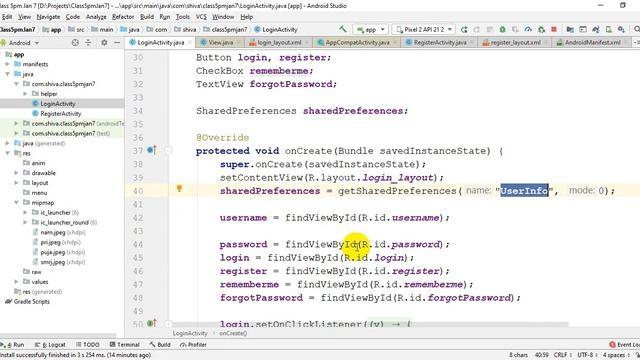The image size is (640, 360).
Task: Collapse the res folder
Action: click(8, 153)
